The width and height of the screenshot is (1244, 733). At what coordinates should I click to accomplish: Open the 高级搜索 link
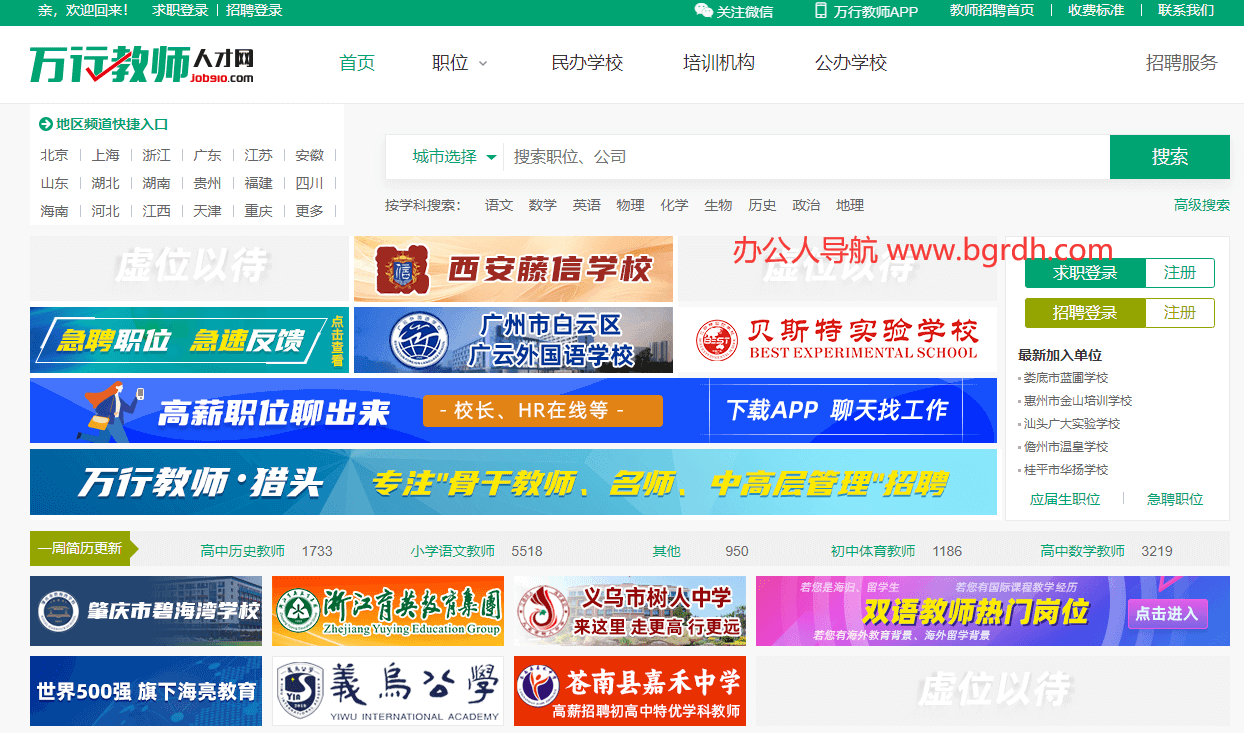pos(1202,205)
